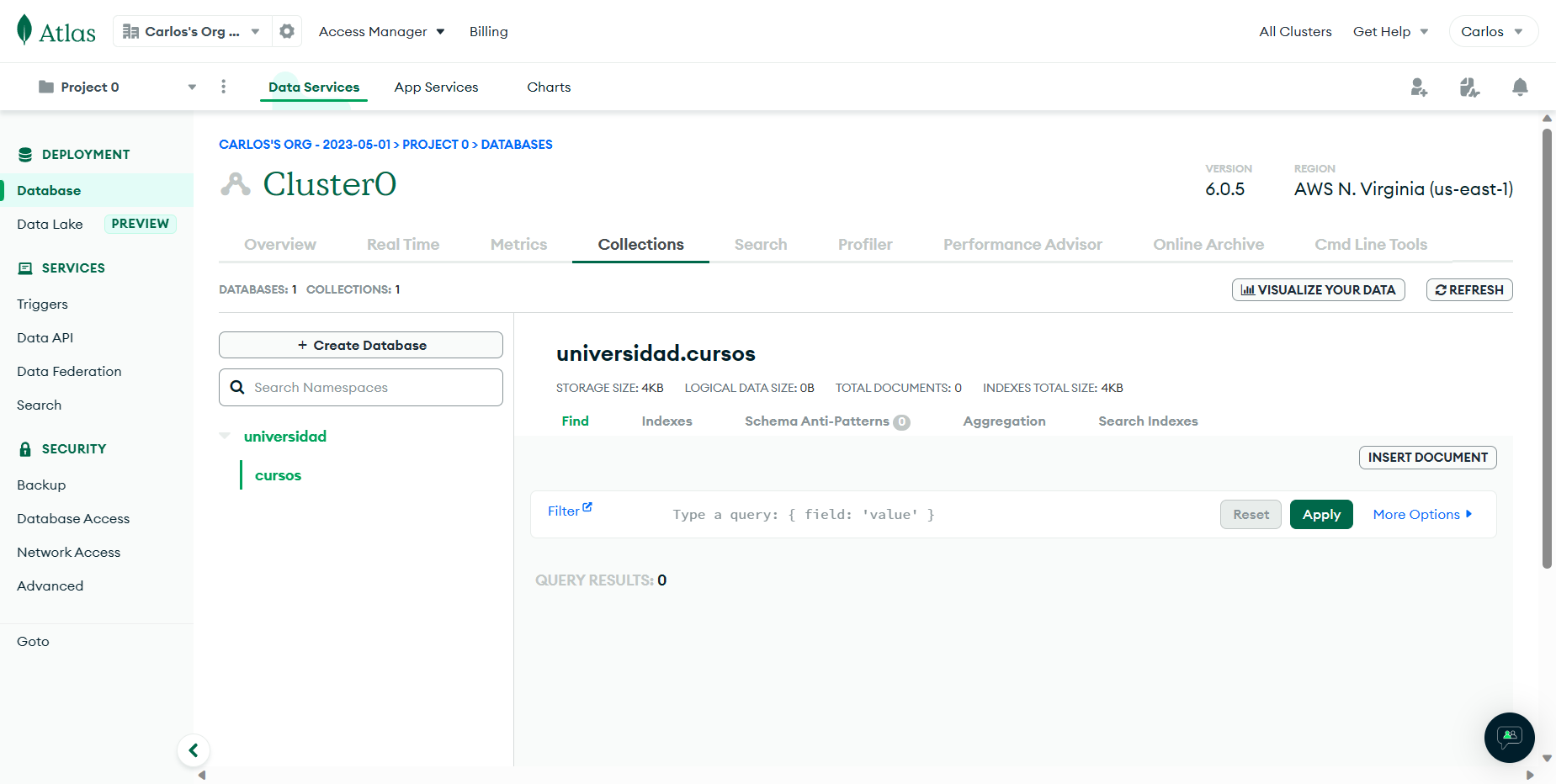Open the notifications bell
Viewport: 1556px width, 784px height.
tap(1520, 87)
